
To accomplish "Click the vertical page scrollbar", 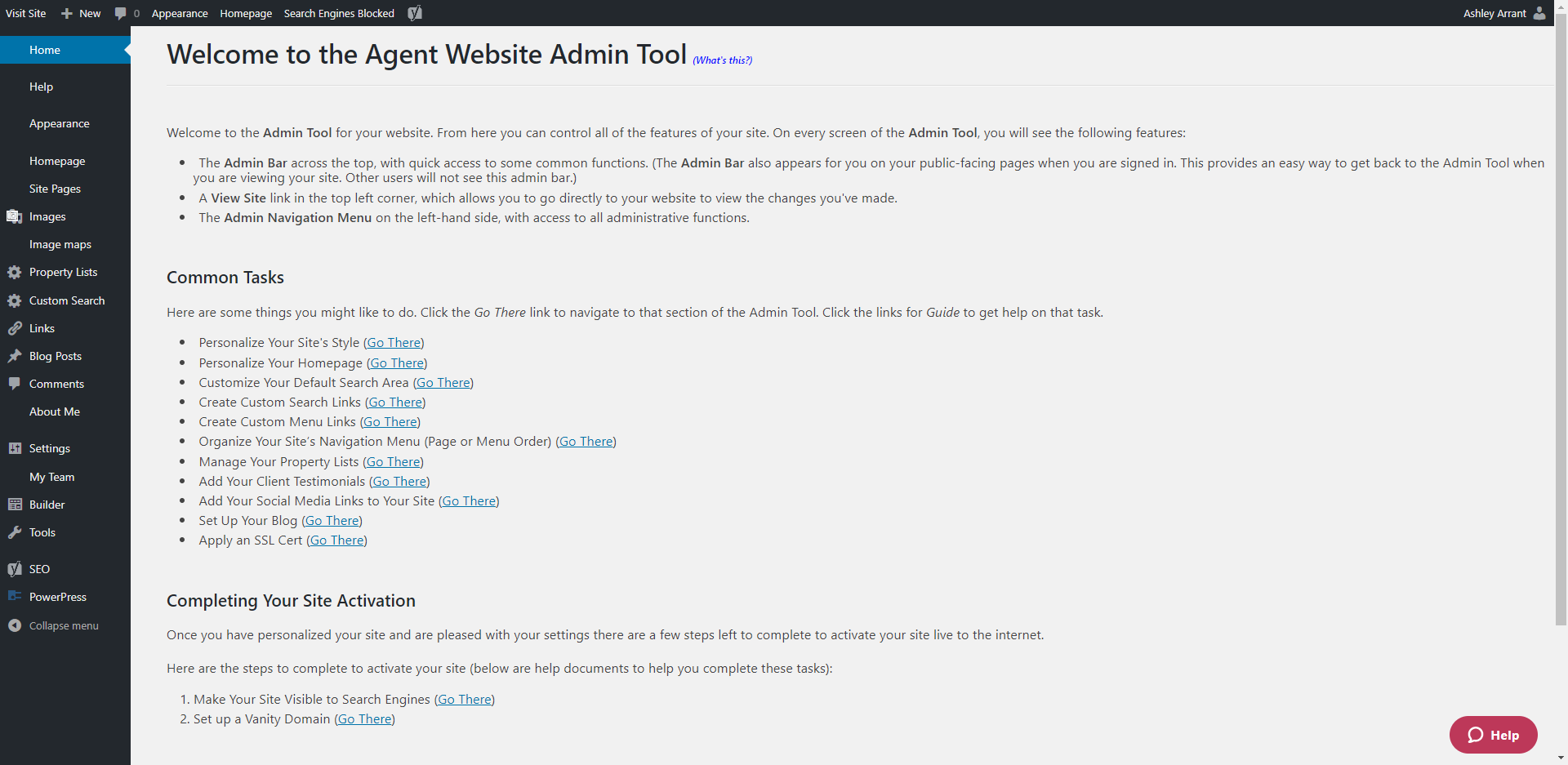I will tap(1561, 327).
